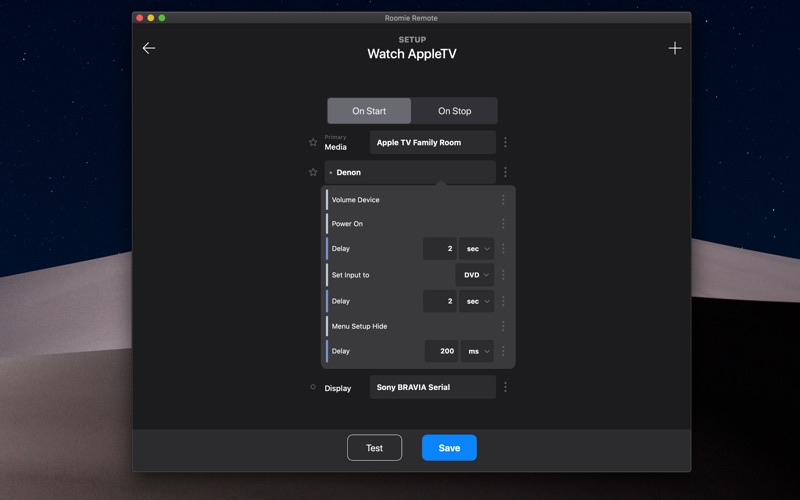Image resolution: width=800 pixels, height=500 pixels.
Task: Select the circle radio beside Display
Action: tap(313, 387)
